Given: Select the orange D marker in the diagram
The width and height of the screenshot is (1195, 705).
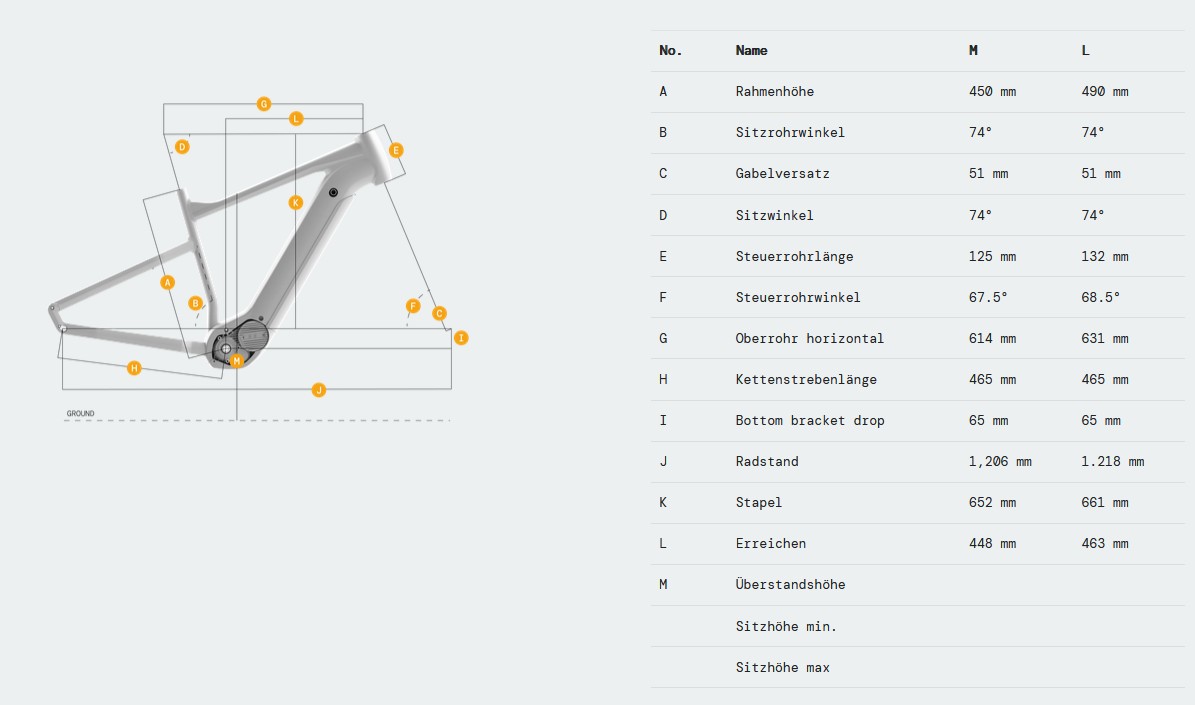Looking at the screenshot, I should click(182, 147).
